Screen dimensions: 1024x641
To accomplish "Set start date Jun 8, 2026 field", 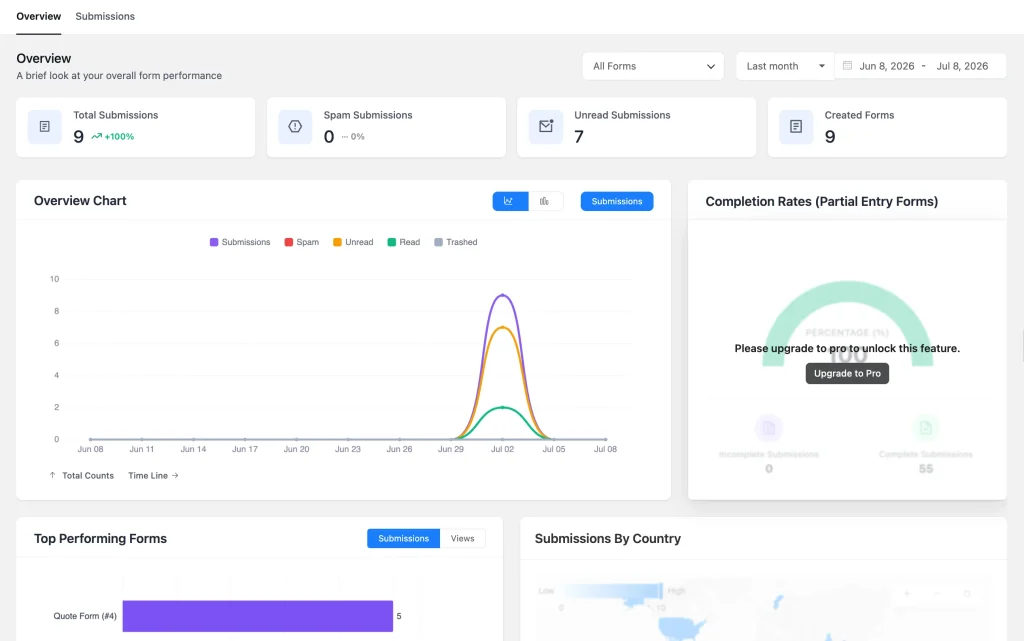I will tap(886, 66).
